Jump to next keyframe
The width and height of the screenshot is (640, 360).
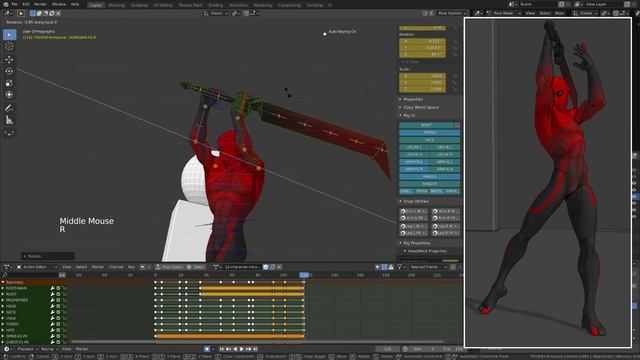coord(248,349)
